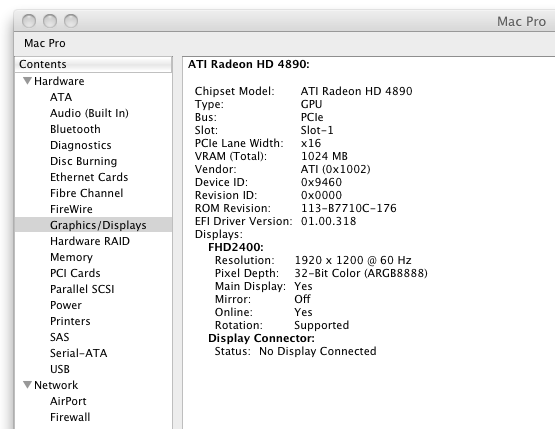555x429 pixels.
Task: Open the Ethernet Cards section
Action: 89,177
